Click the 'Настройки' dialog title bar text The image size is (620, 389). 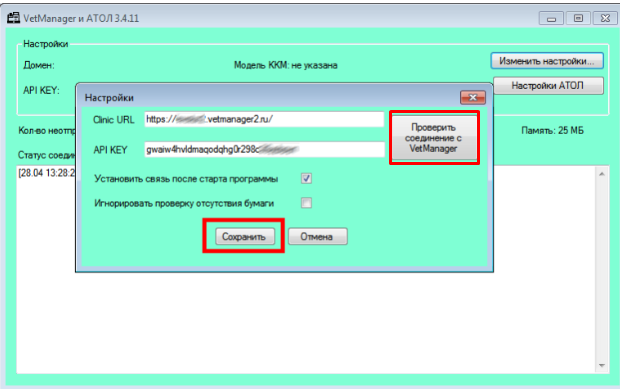[x=109, y=98]
